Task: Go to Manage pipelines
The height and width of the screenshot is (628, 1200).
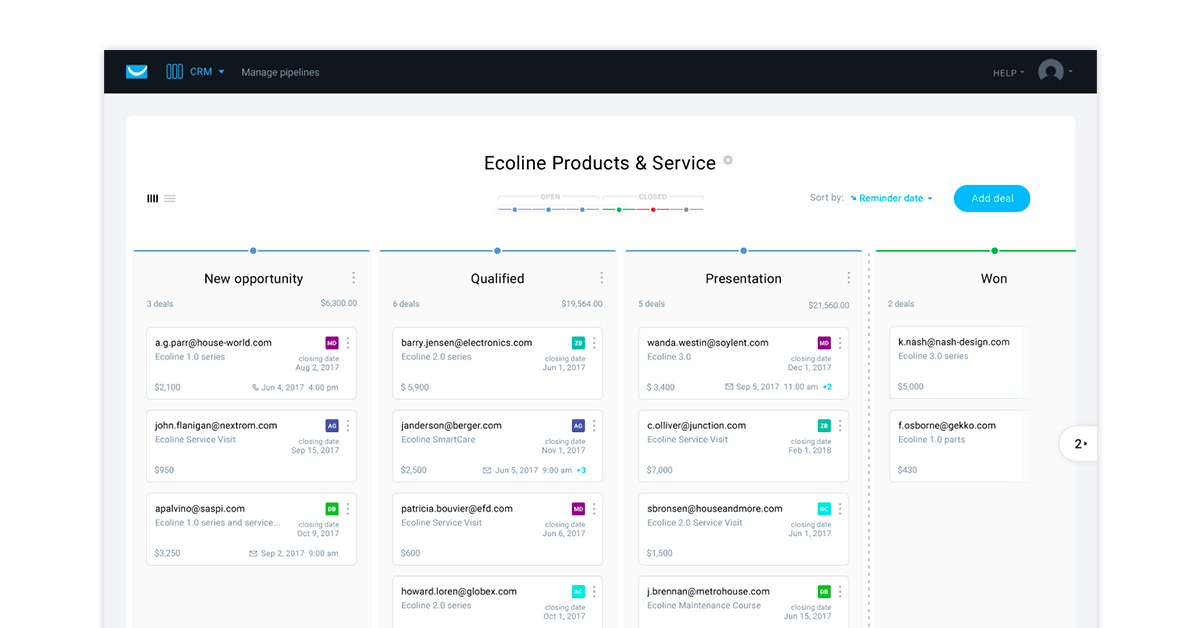Action: click(x=280, y=72)
